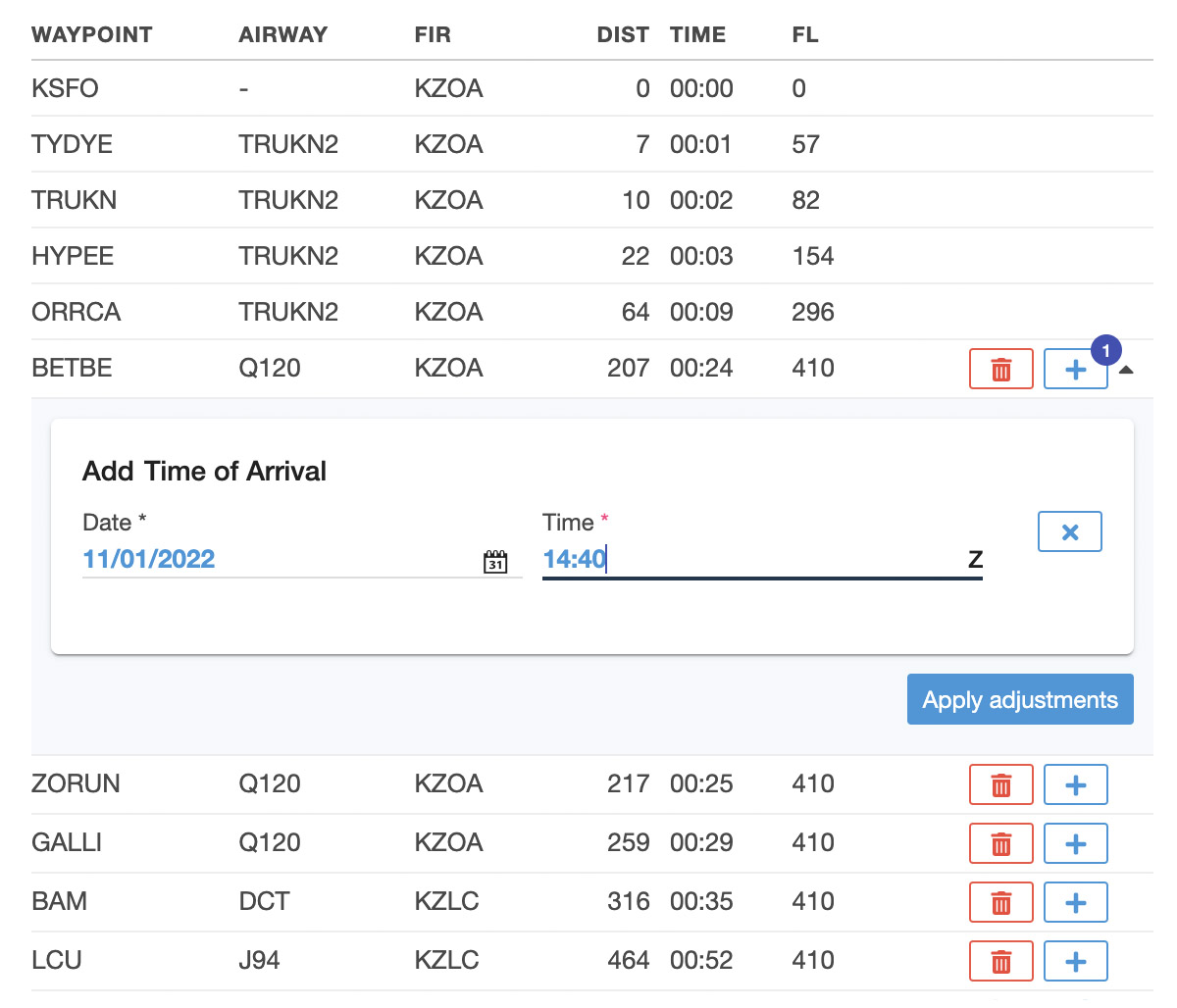The image size is (1177, 1008).
Task: Select the KSFO waypoint row
Action: tap(65, 89)
